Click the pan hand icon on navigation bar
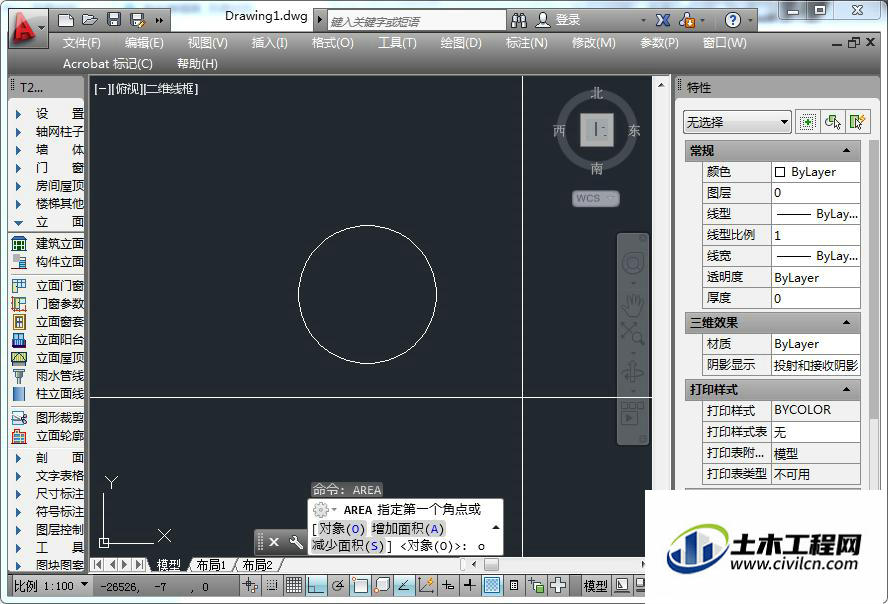 pyautogui.click(x=633, y=305)
